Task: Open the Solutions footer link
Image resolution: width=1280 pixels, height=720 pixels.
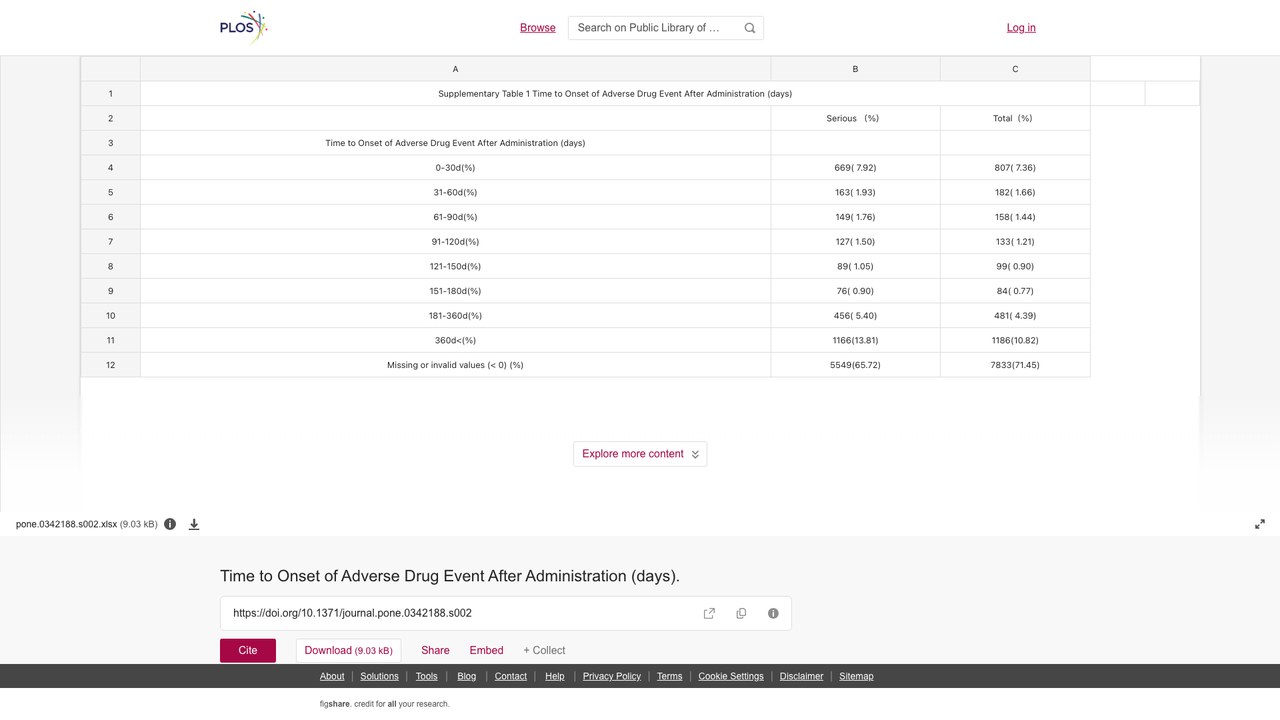Action: (x=379, y=676)
